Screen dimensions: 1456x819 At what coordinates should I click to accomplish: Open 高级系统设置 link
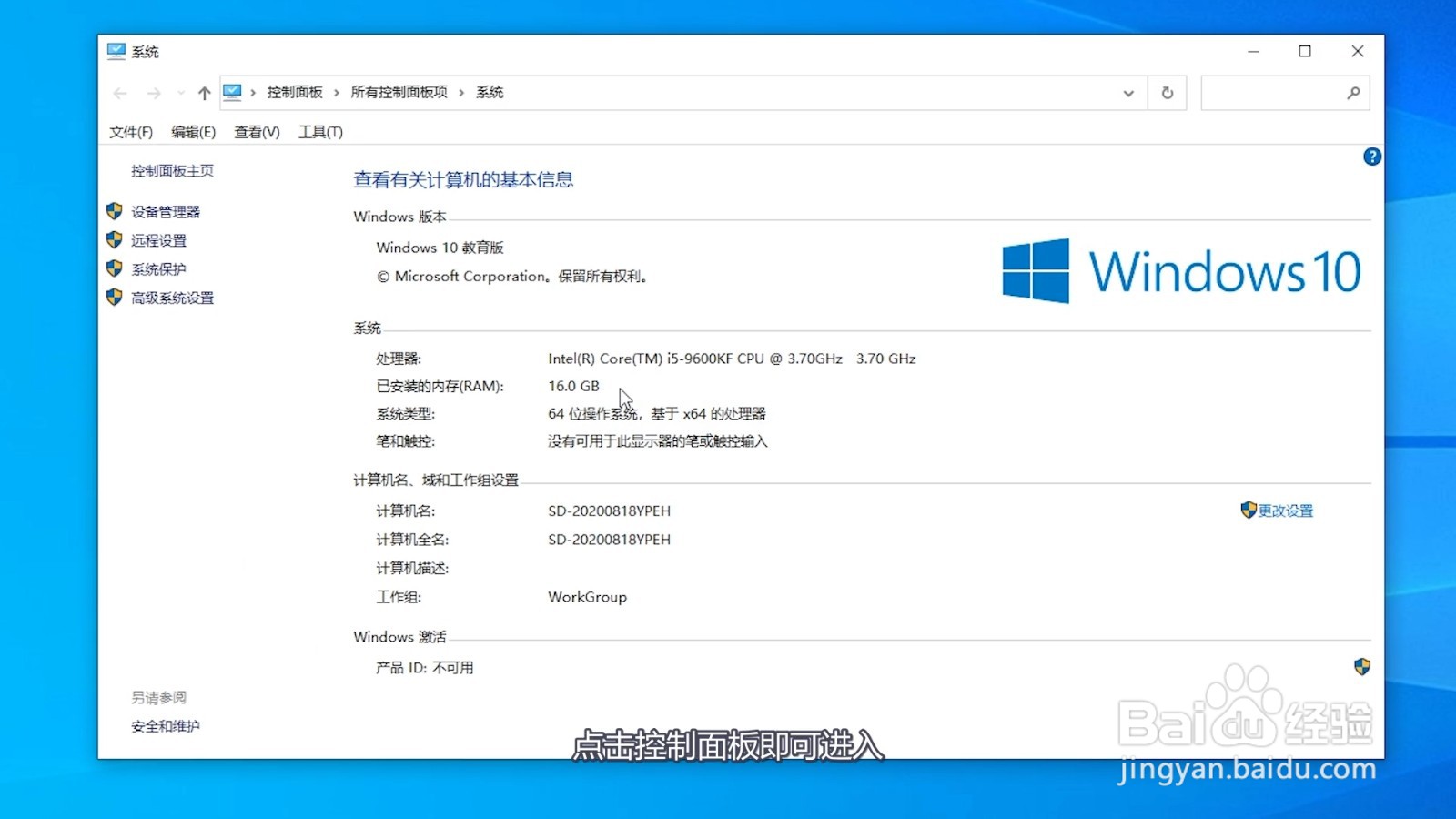(x=172, y=298)
